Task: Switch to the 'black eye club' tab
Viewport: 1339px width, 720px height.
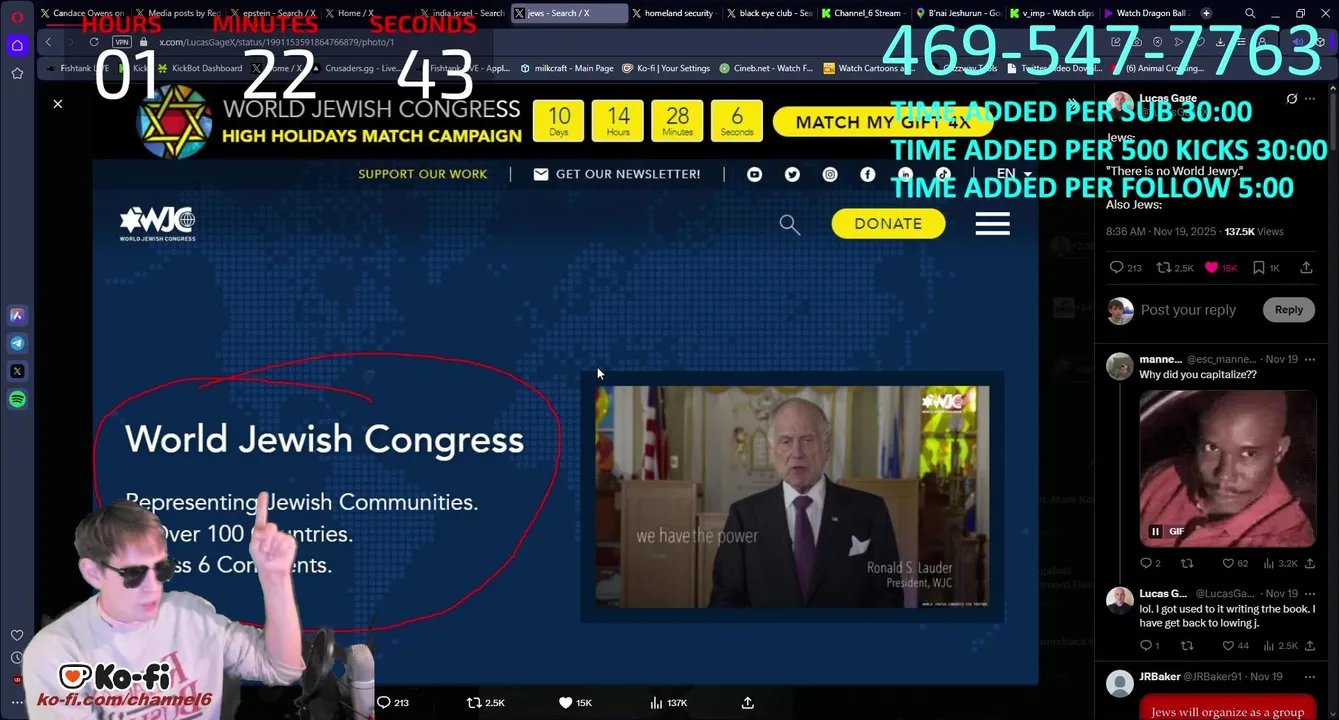Action: pos(768,13)
